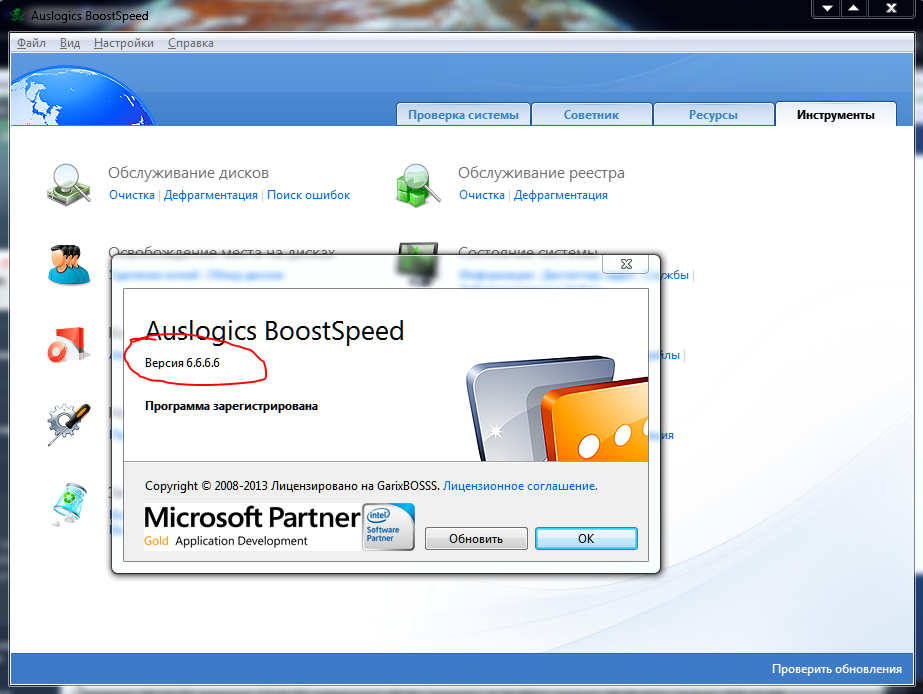Click the registry maintenance green cubes icon

(417, 185)
